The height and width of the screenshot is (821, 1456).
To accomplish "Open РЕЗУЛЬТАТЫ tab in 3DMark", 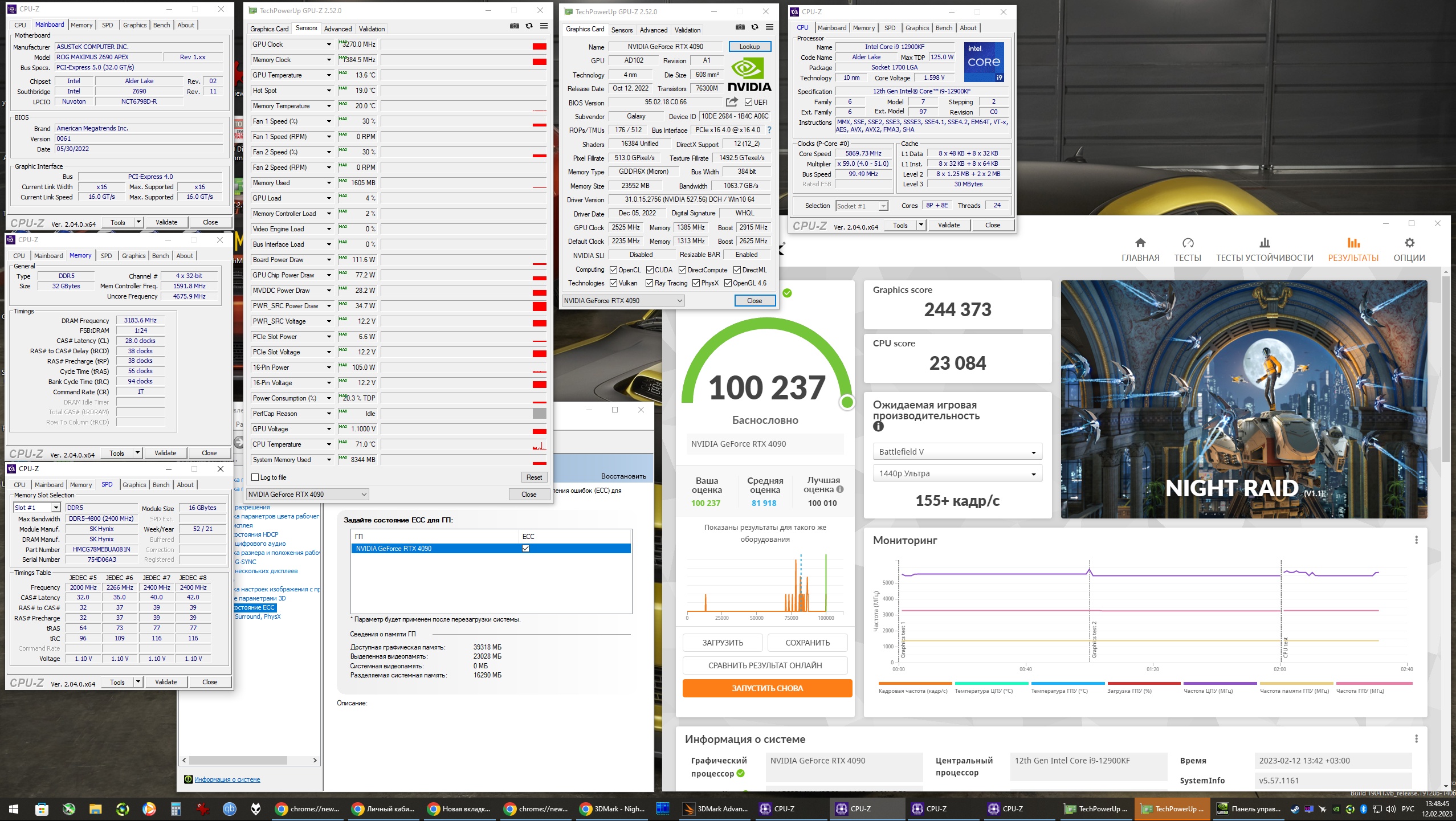I will pos(1353,249).
